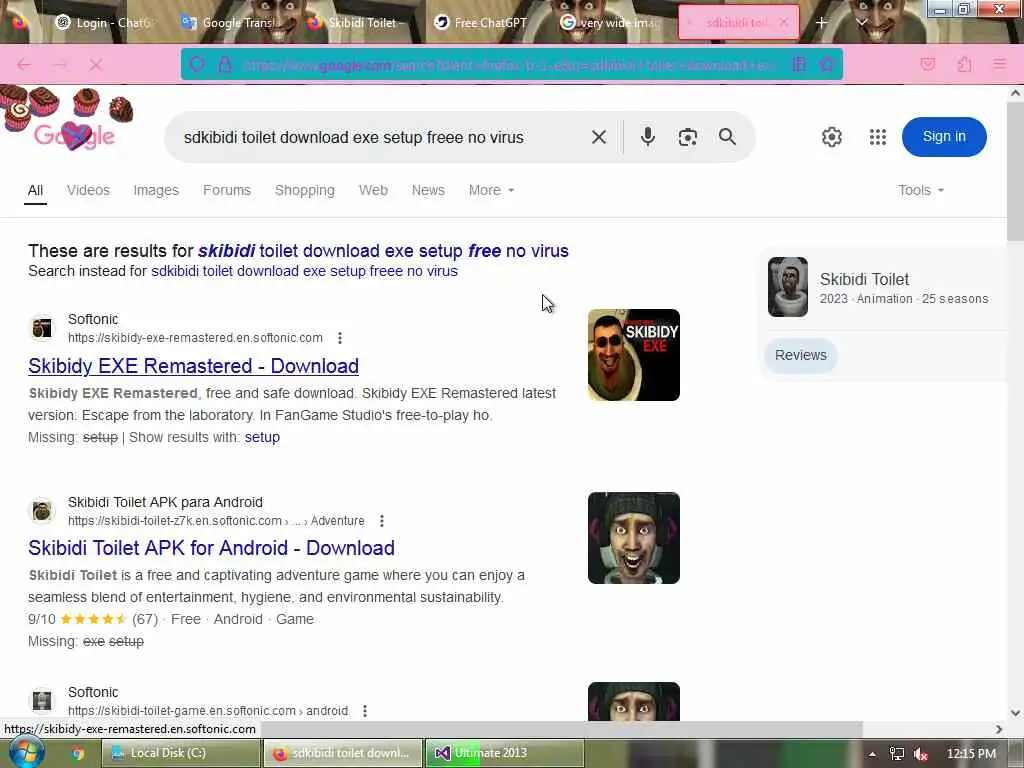Open the reader view icon in address bar
The width and height of the screenshot is (1024, 768).
point(798,64)
